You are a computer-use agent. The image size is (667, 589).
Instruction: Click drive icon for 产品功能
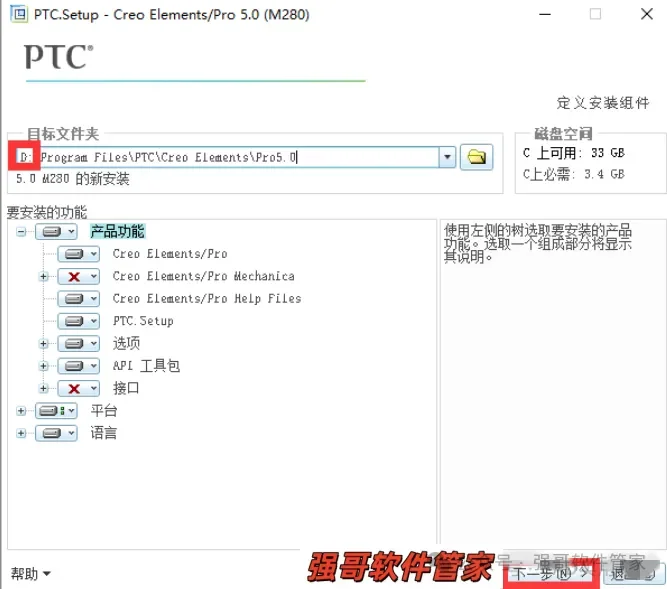51,232
